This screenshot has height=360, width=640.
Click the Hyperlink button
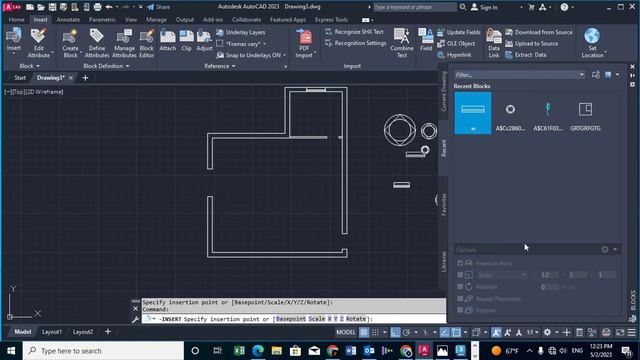pyautogui.click(x=454, y=55)
